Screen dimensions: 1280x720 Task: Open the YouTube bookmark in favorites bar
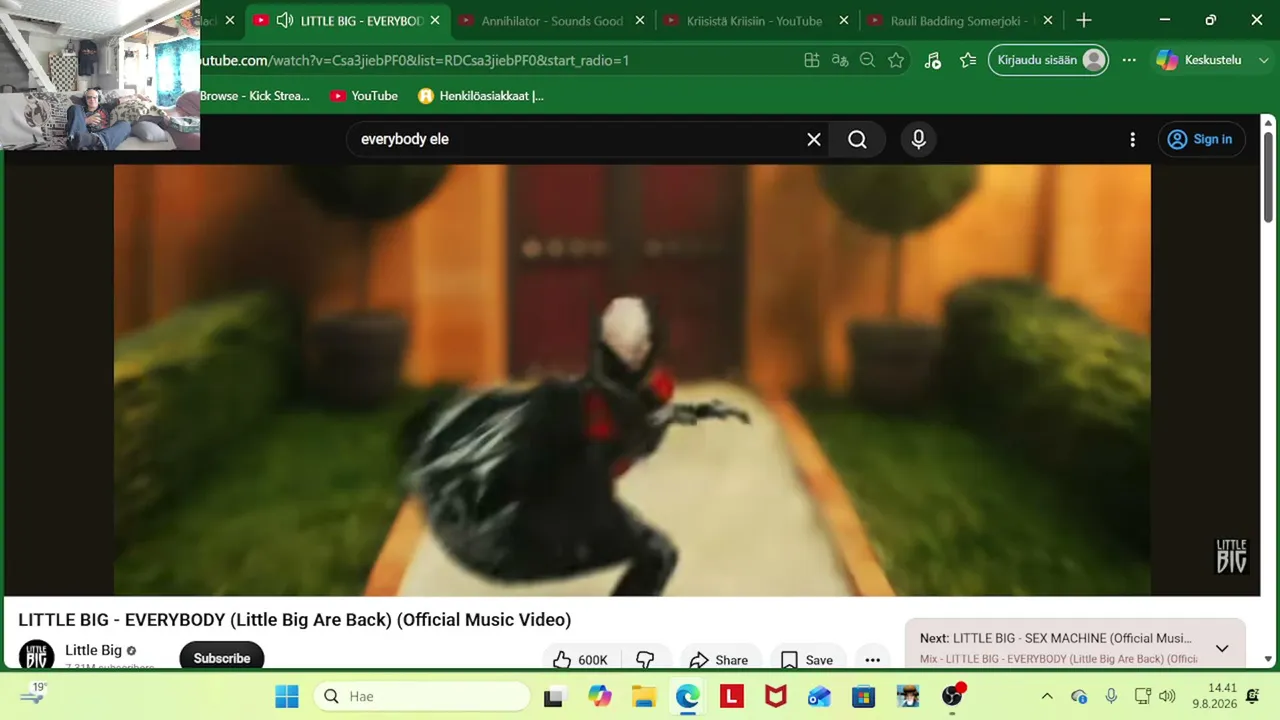pyautogui.click(x=364, y=96)
